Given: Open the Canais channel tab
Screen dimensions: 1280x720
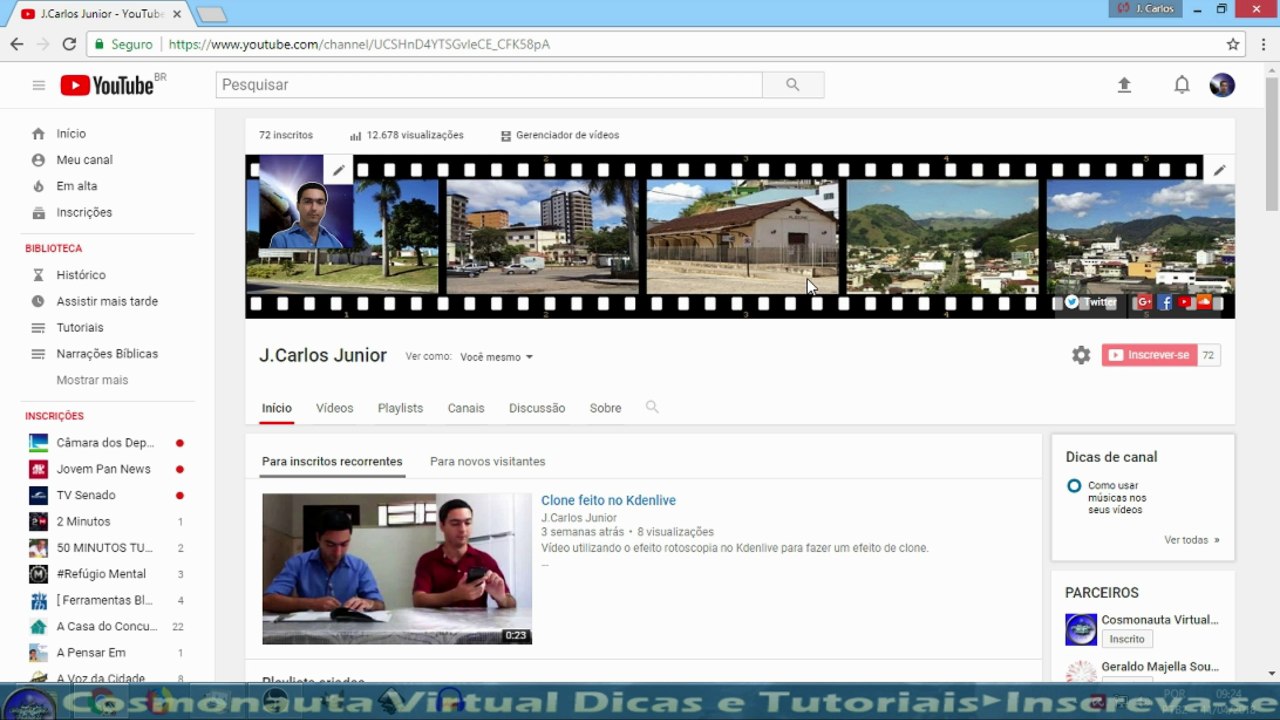Looking at the screenshot, I should (x=466, y=408).
